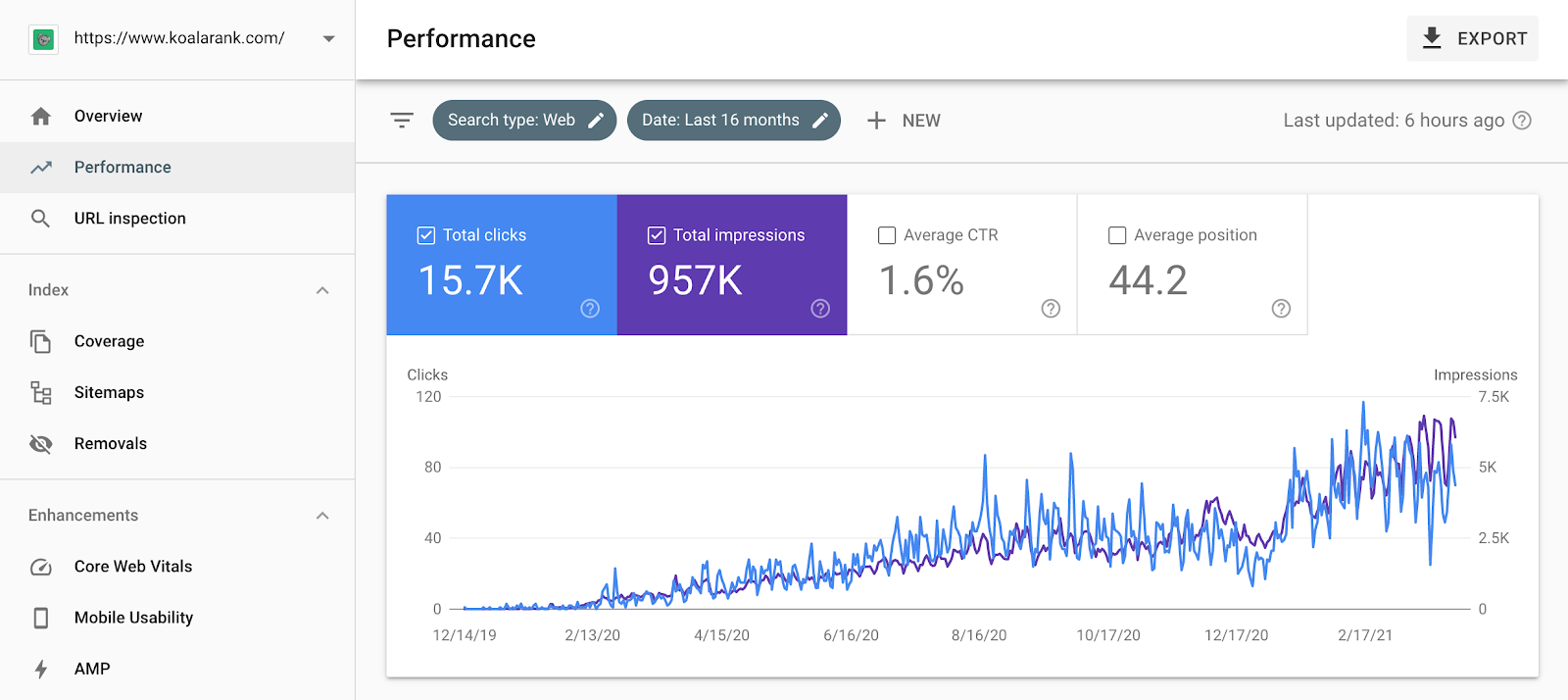Screen dimensions: 1568x700
Task: Click the 10/17/20 date on chart axis
Action: [x=1108, y=635]
